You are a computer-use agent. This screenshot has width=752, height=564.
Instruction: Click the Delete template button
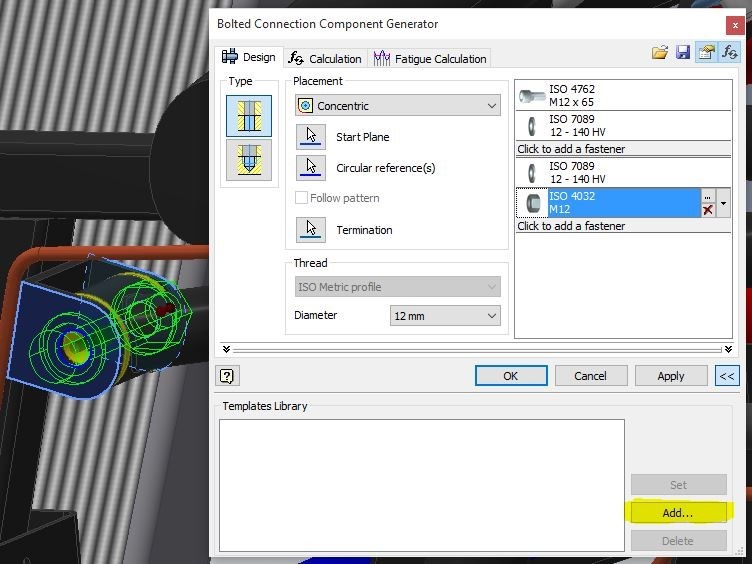pyautogui.click(x=679, y=541)
